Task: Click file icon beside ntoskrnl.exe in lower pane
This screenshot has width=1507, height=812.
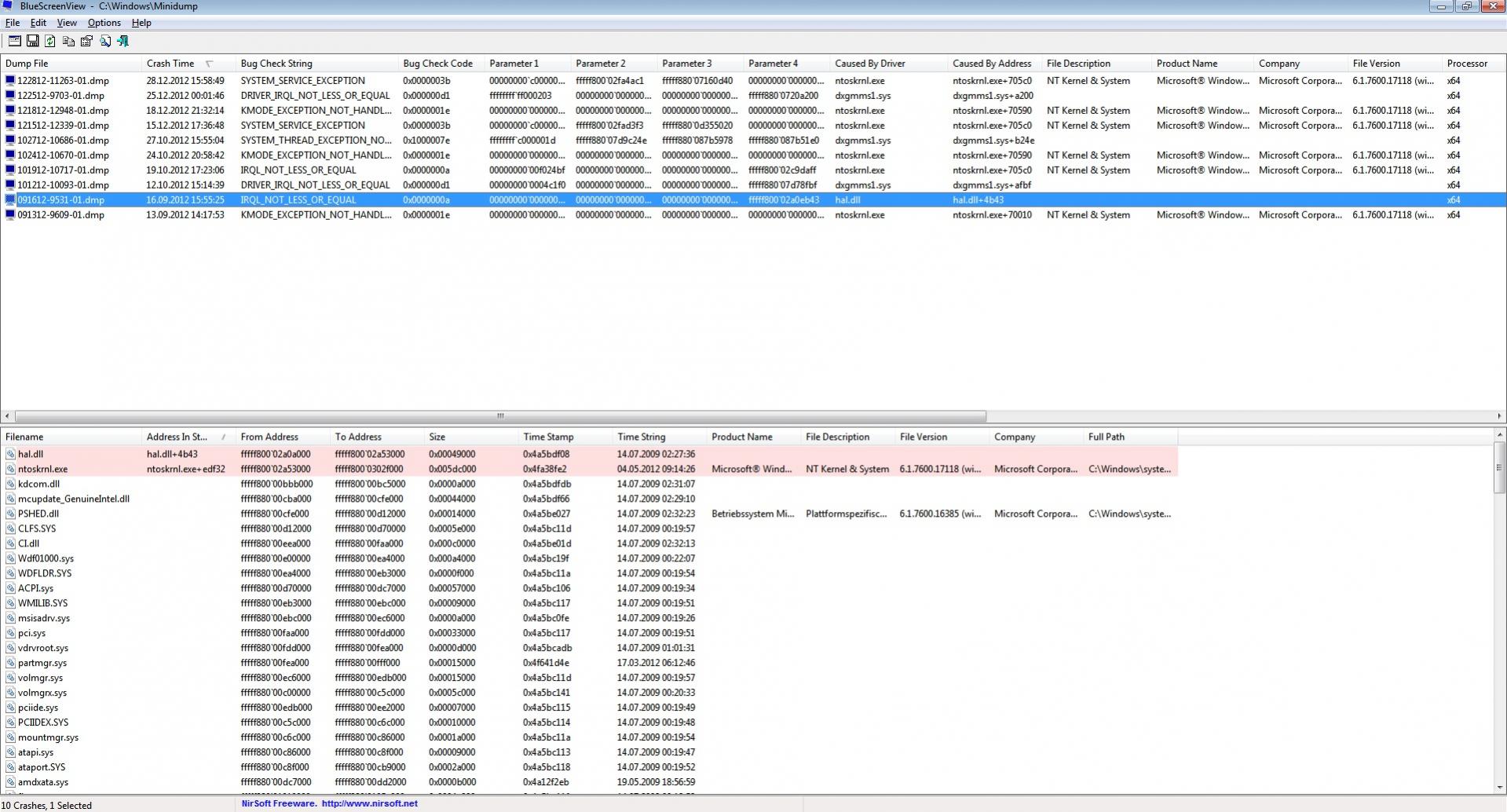Action: (x=10, y=469)
